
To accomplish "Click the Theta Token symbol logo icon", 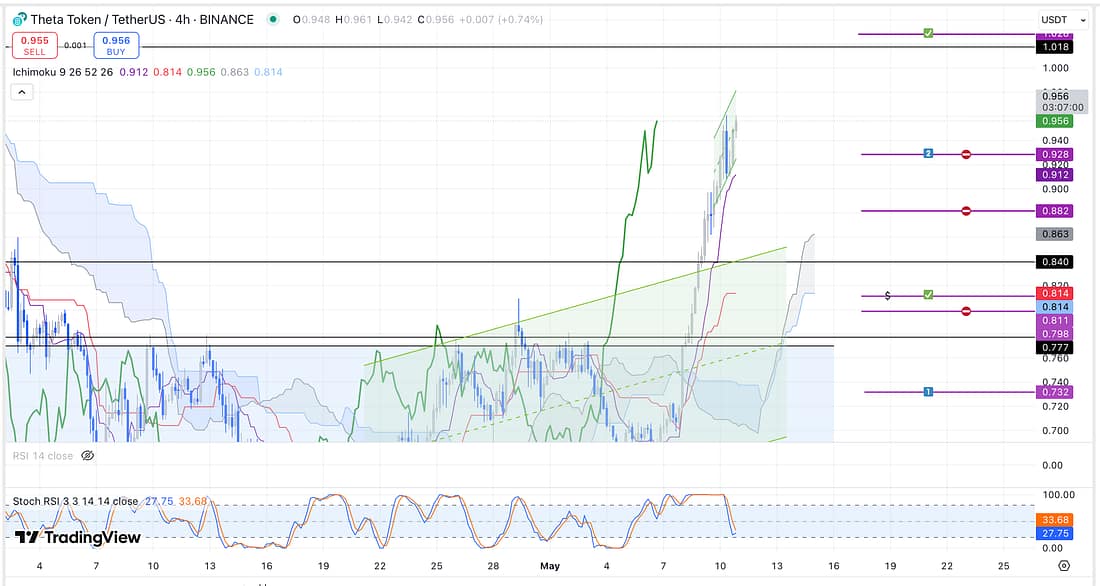I will click(19, 19).
